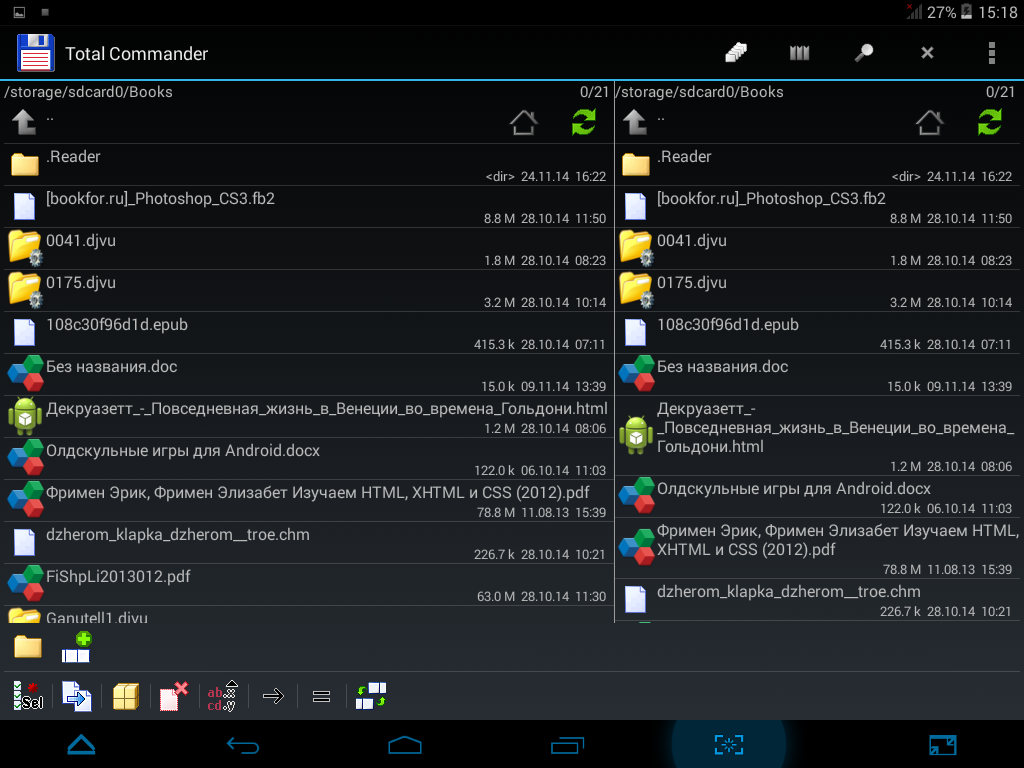The height and width of the screenshot is (768, 1024).
Task: Tap the up-arrow nav bar button
Action: (82, 745)
